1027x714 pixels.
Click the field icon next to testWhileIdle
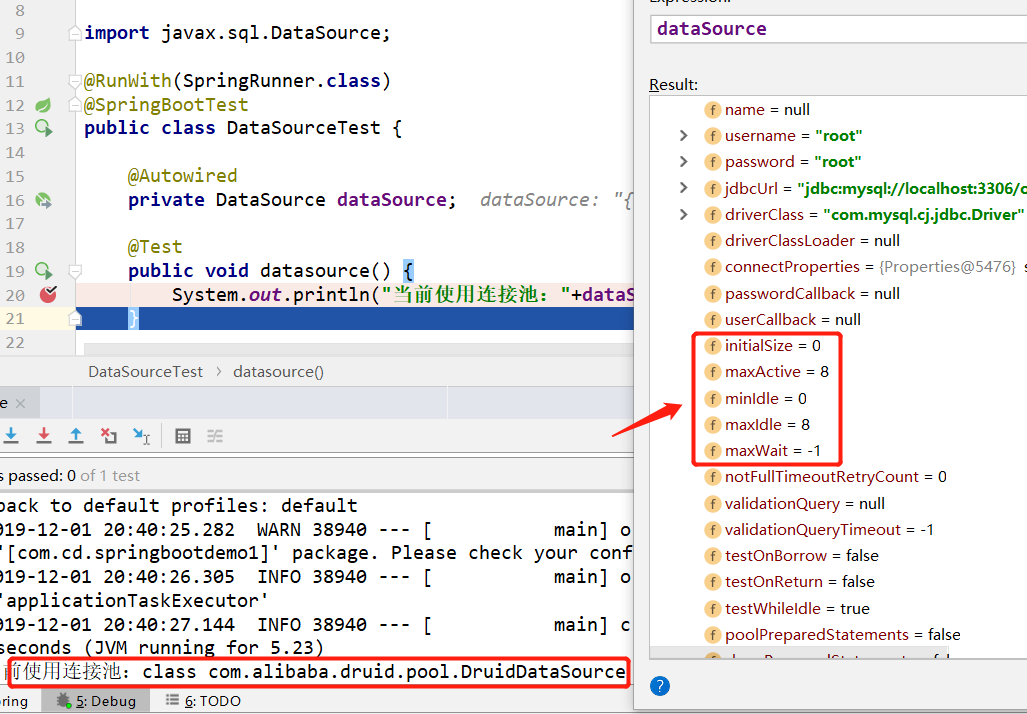pos(713,609)
